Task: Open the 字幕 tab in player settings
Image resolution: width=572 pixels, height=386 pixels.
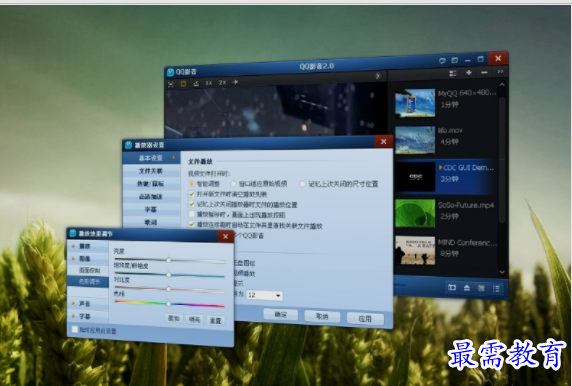Action: (151, 209)
